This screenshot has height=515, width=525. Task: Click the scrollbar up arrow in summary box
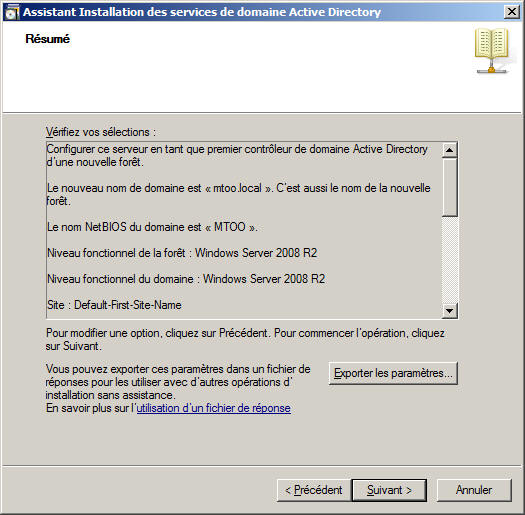(x=449, y=150)
